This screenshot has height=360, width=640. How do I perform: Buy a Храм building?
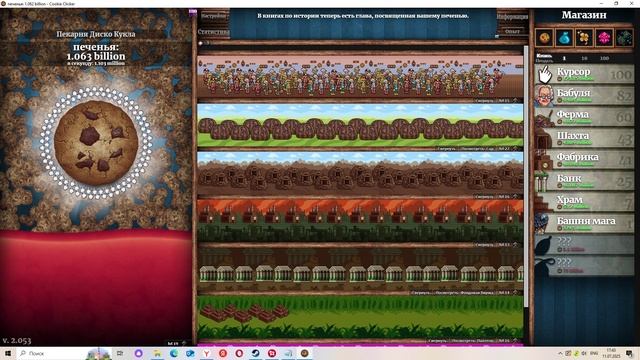(x=584, y=202)
